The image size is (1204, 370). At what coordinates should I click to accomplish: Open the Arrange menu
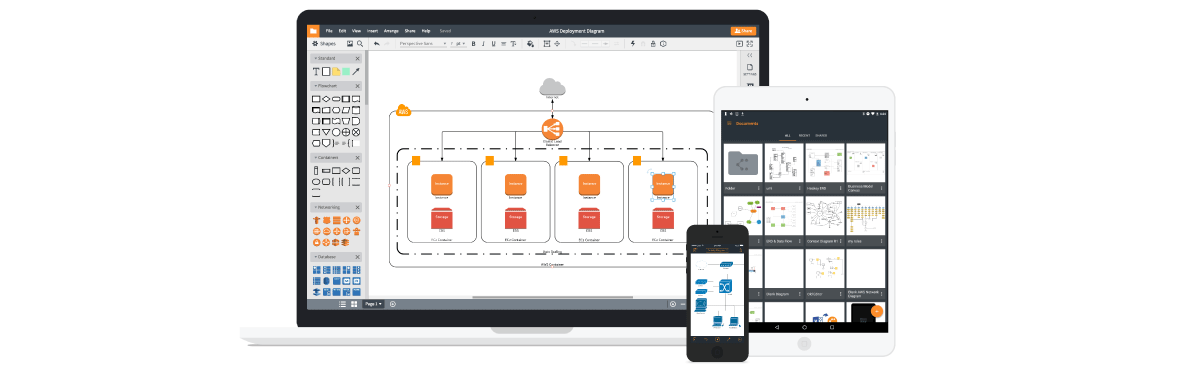[x=391, y=31]
